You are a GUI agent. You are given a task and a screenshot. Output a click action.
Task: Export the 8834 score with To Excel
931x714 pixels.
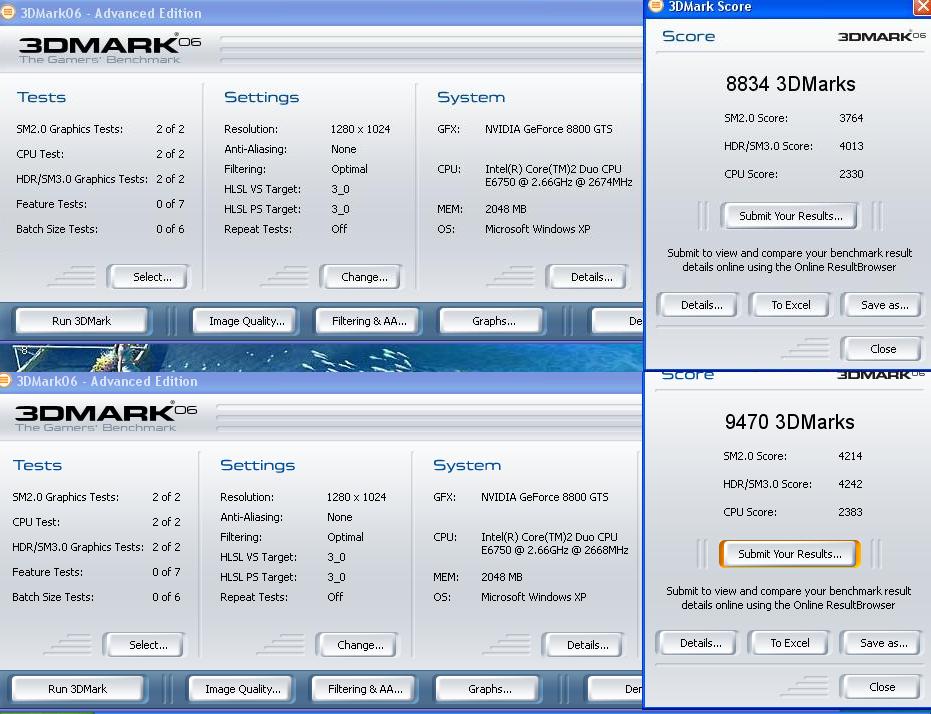coord(790,305)
